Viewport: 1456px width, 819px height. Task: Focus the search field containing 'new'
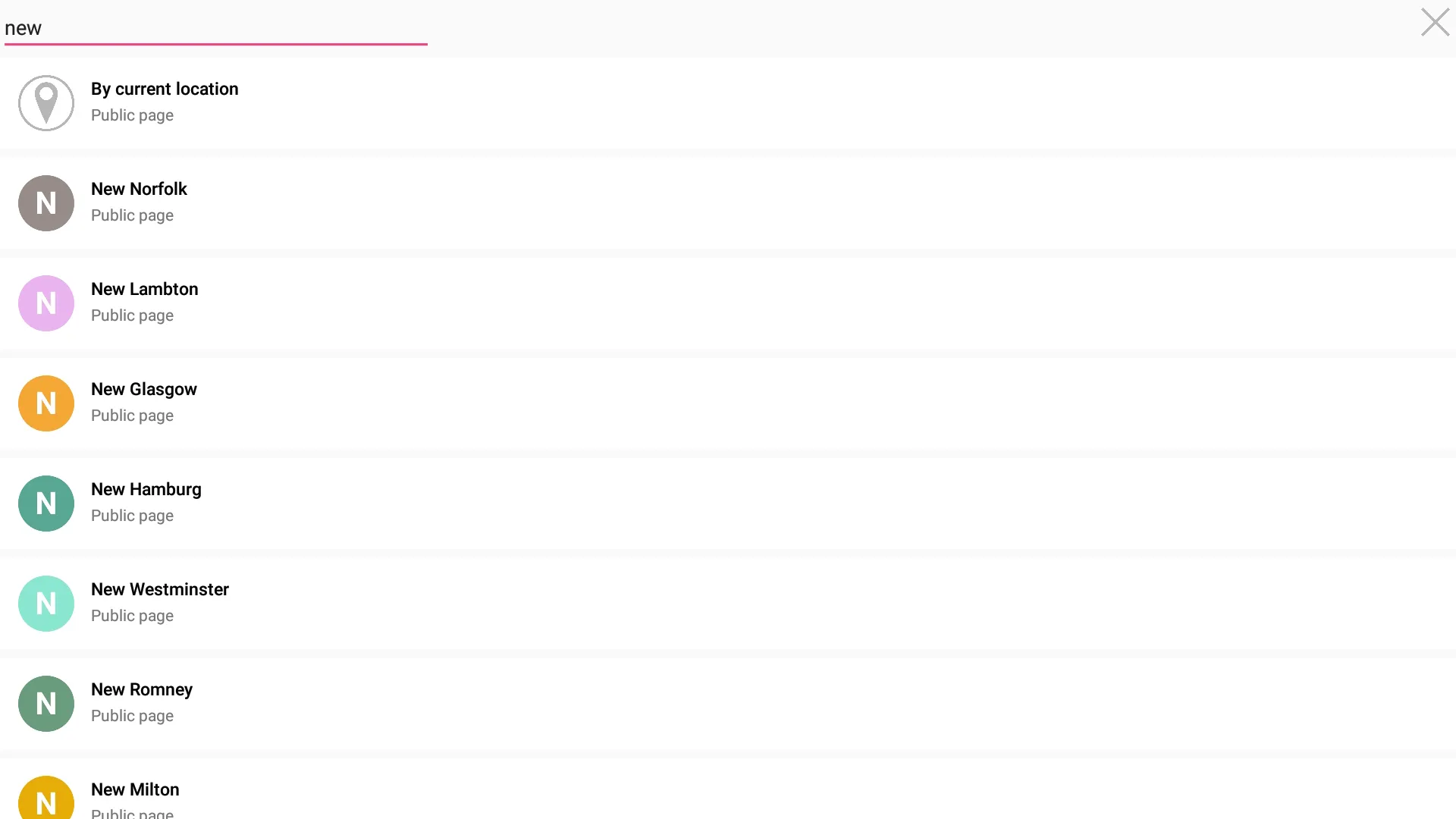(x=215, y=28)
